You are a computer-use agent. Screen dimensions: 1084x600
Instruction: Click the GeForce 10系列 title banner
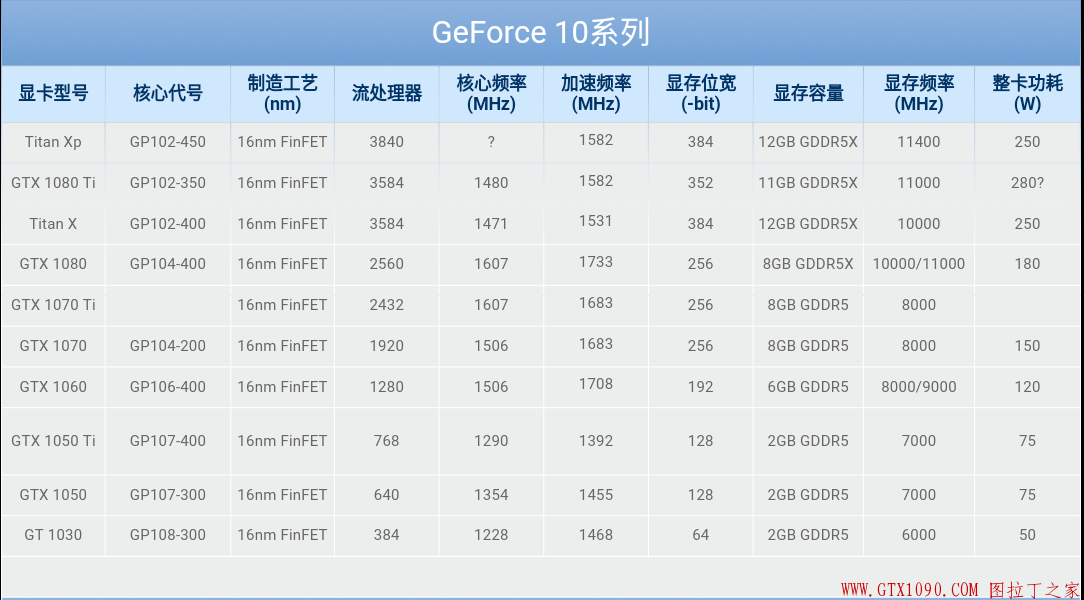[541, 33]
